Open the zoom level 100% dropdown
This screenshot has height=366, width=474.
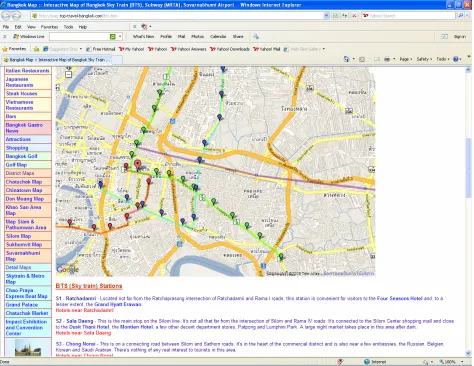pyautogui.click(x=462, y=362)
